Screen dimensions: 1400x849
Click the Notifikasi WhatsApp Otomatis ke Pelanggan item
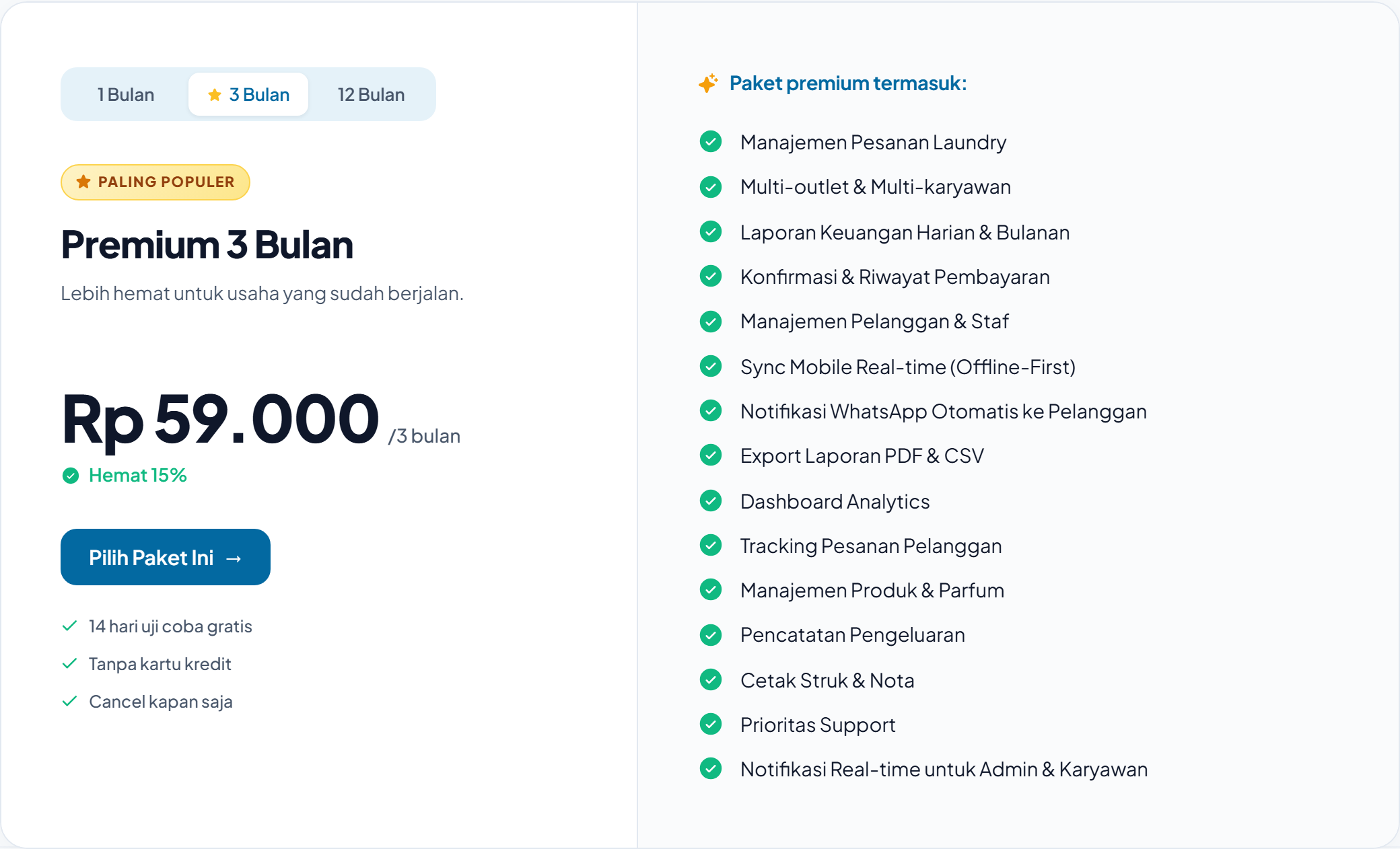[923, 411]
